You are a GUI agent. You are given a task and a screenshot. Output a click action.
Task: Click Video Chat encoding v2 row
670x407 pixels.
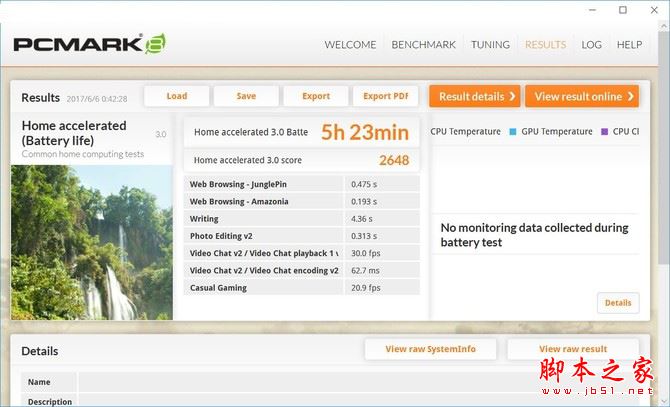[x=302, y=270]
